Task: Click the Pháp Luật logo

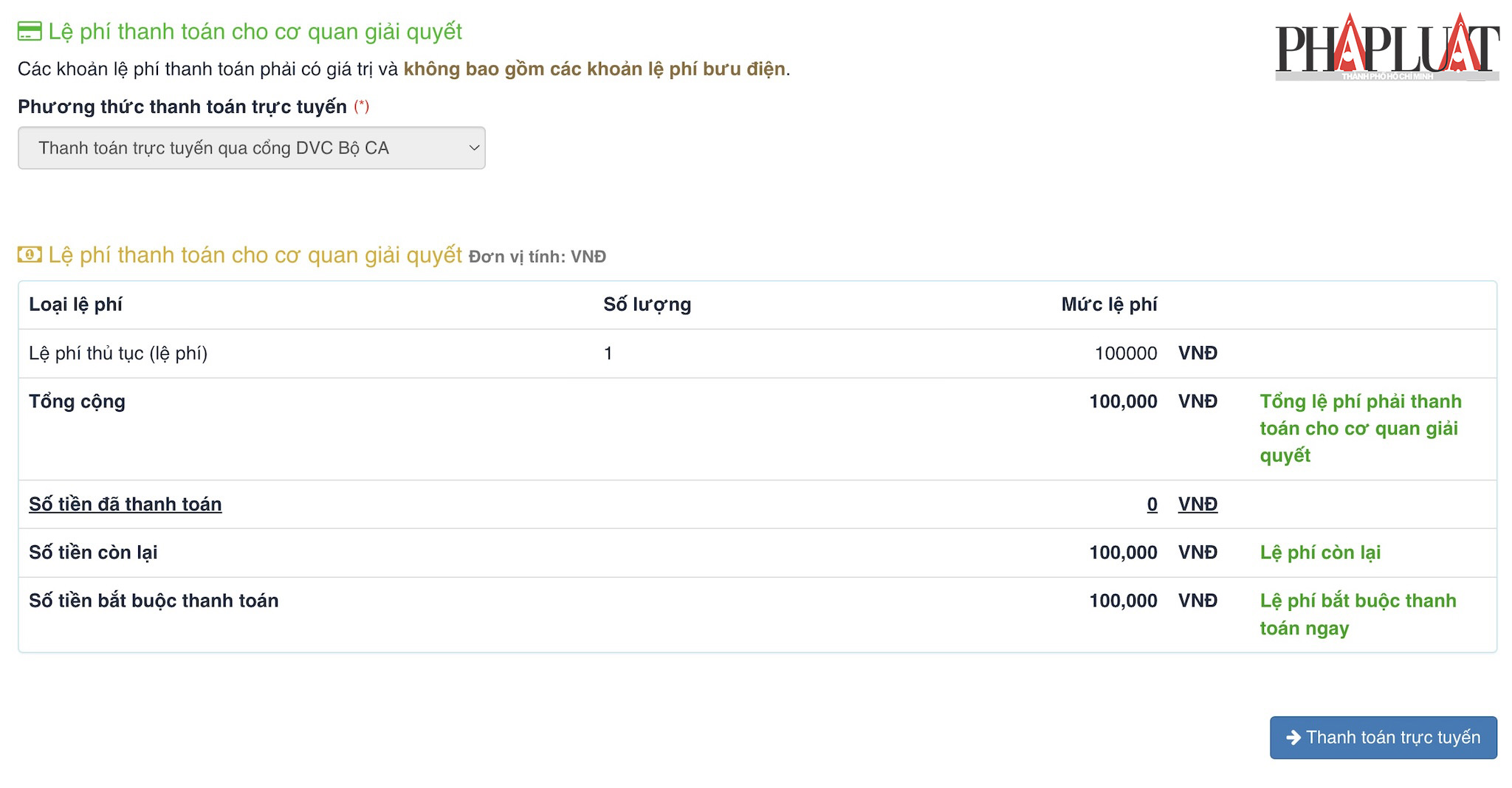Action: pyautogui.click(x=1386, y=48)
